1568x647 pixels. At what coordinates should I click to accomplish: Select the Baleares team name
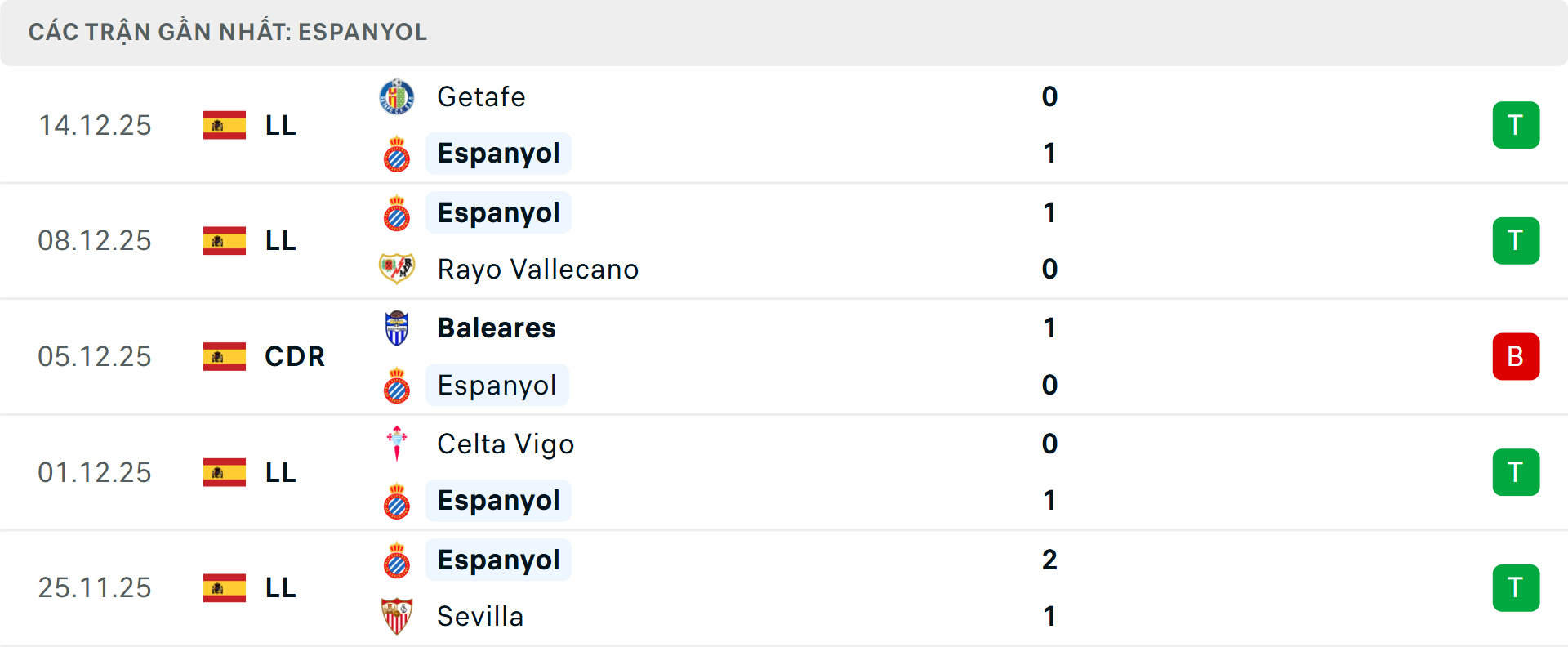click(x=497, y=328)
